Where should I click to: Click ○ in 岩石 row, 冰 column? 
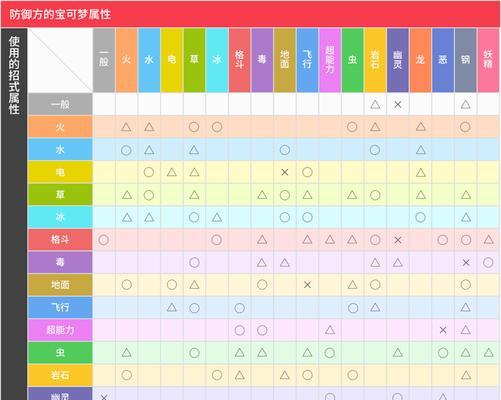[217, 375]
